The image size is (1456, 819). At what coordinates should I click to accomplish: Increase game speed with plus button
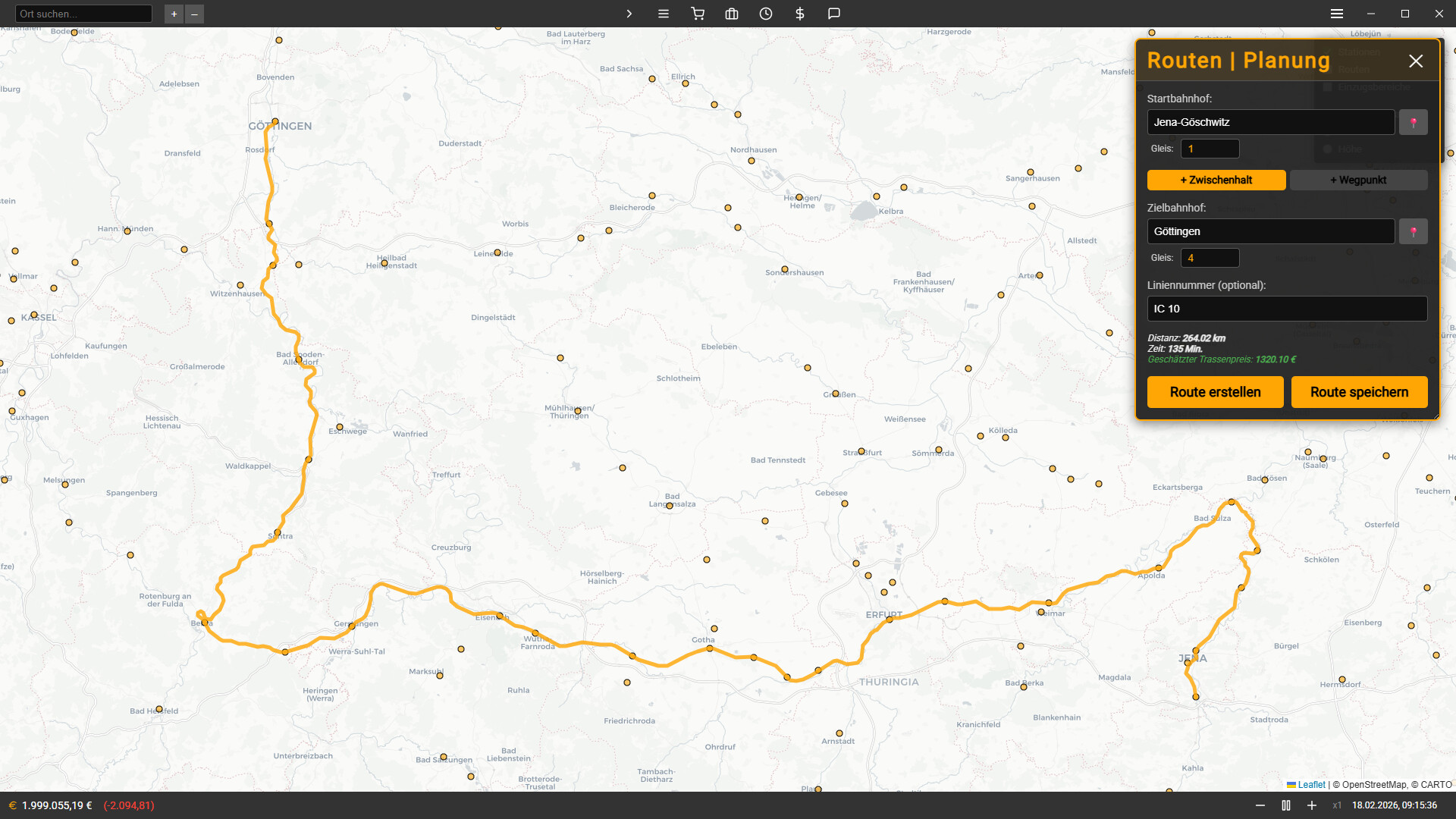(1312, 805)
